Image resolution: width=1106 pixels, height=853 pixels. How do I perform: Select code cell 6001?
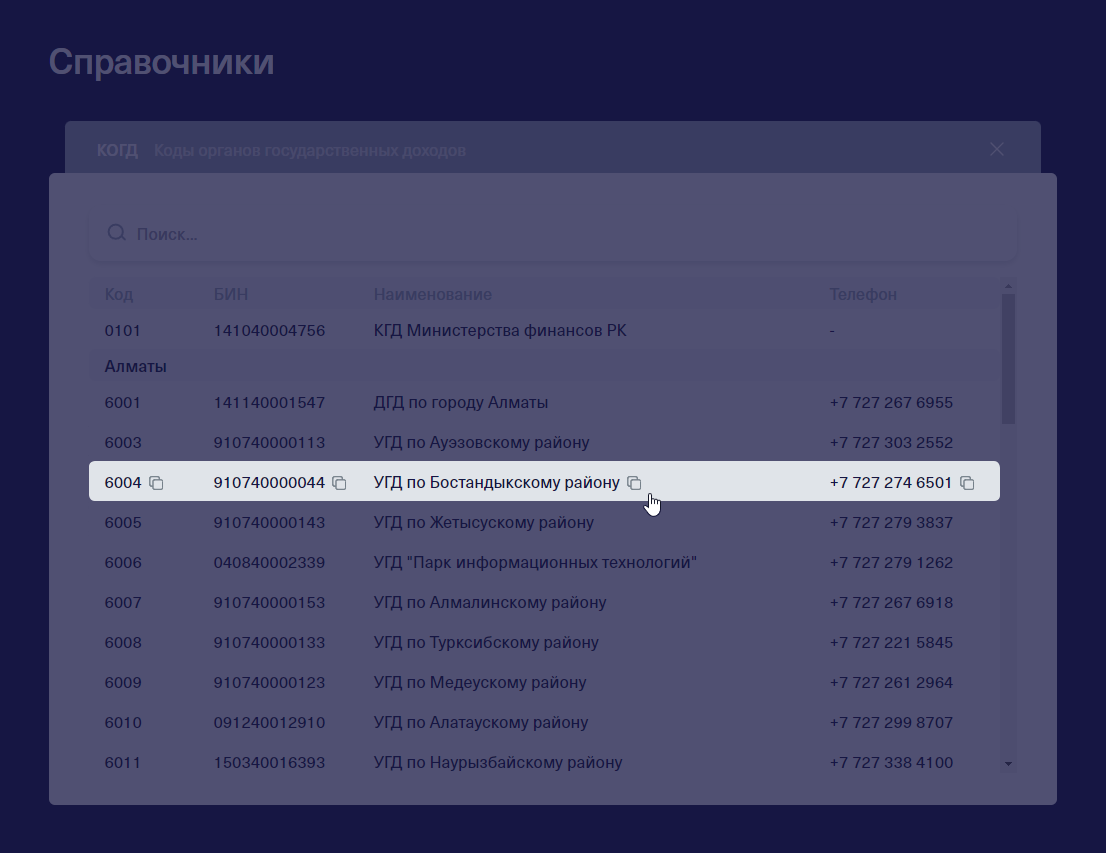(x=123, y=402)
